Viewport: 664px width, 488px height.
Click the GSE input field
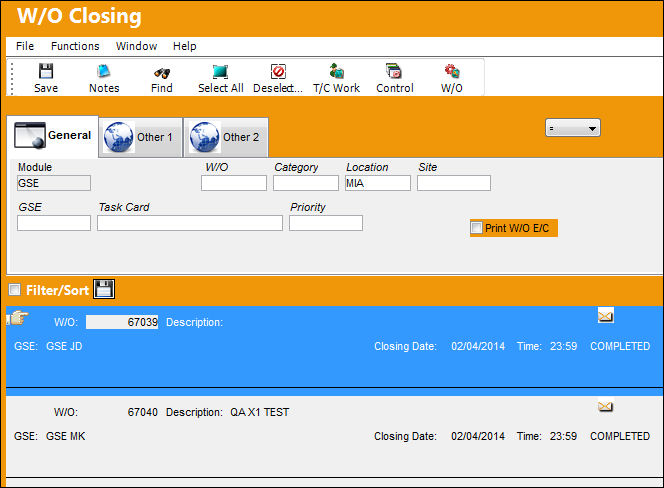[54, 223]
